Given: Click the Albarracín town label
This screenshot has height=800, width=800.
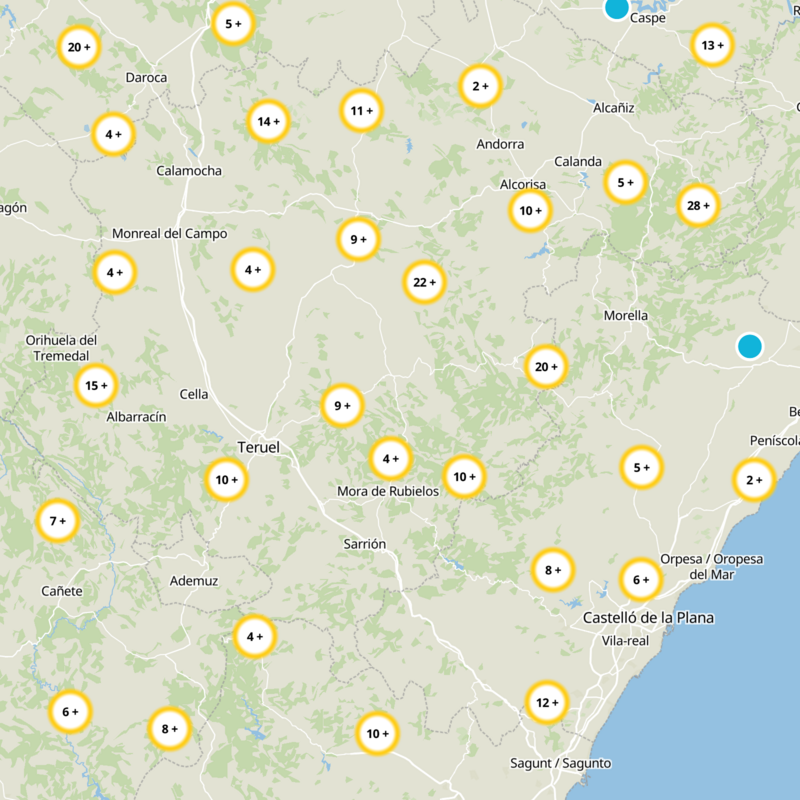Looking at the screenshot, I should click(136, 417).
